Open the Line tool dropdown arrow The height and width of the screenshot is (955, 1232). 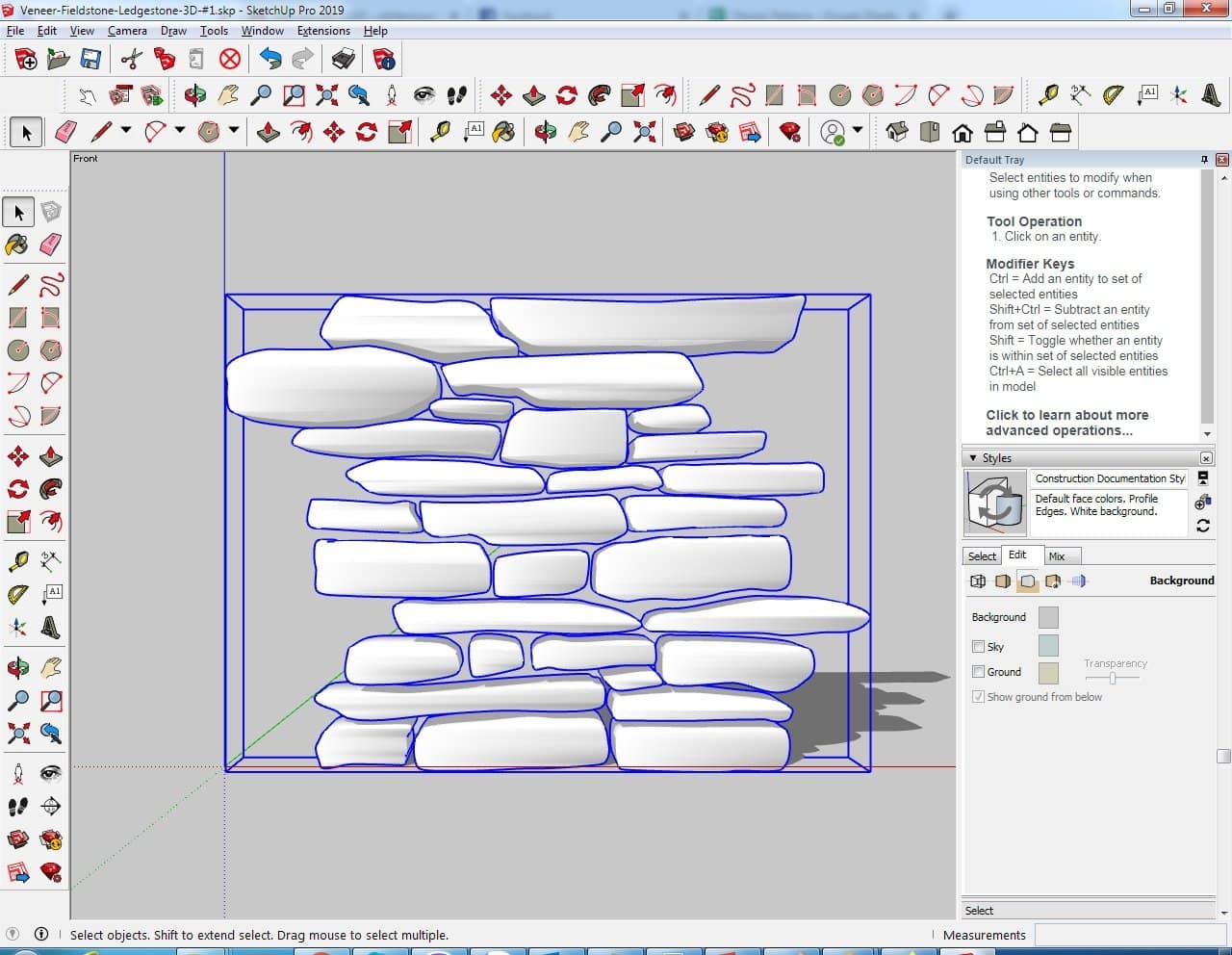(126, 131)
